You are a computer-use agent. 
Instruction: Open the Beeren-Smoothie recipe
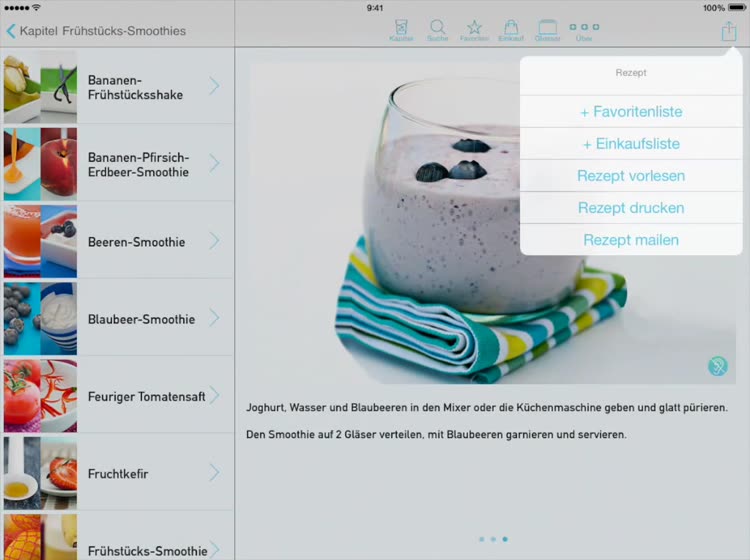[118, 241]
